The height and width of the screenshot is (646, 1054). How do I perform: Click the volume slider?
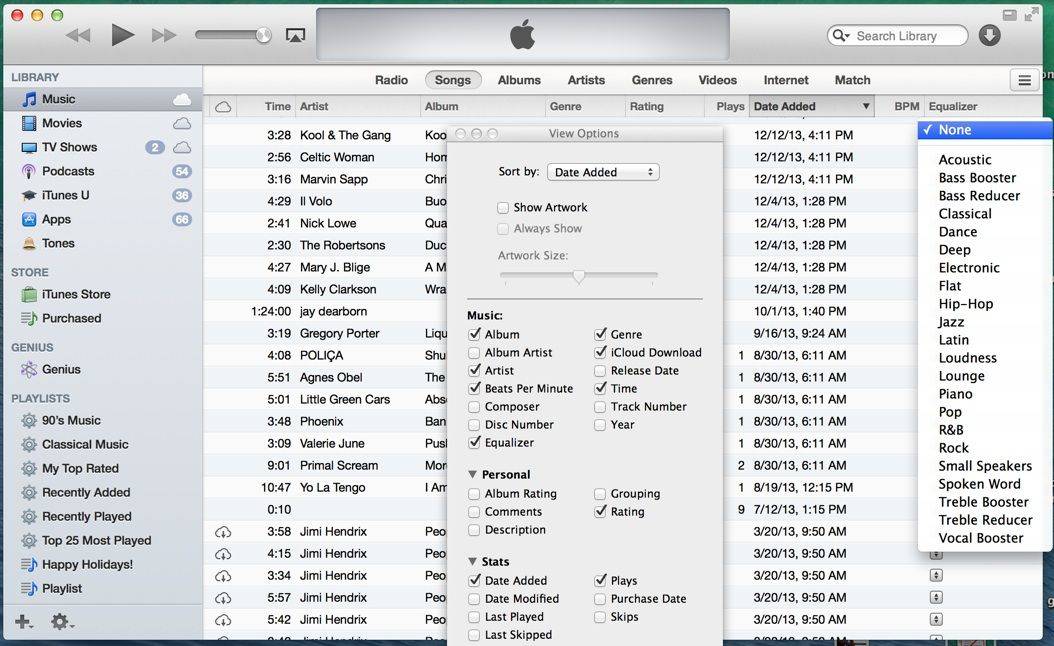(x=233, y=36)
